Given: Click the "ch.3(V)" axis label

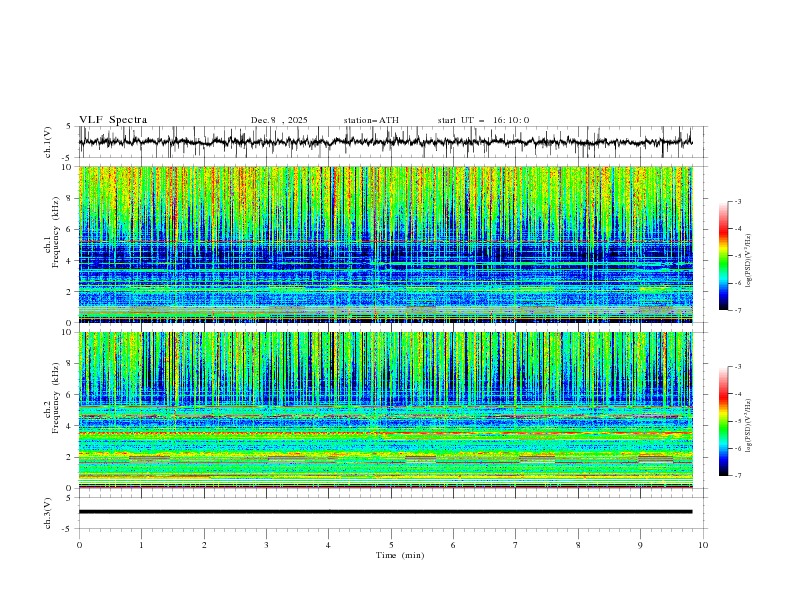Looking at the screenshot, I should pyautogui.click(x=48, y=513).
